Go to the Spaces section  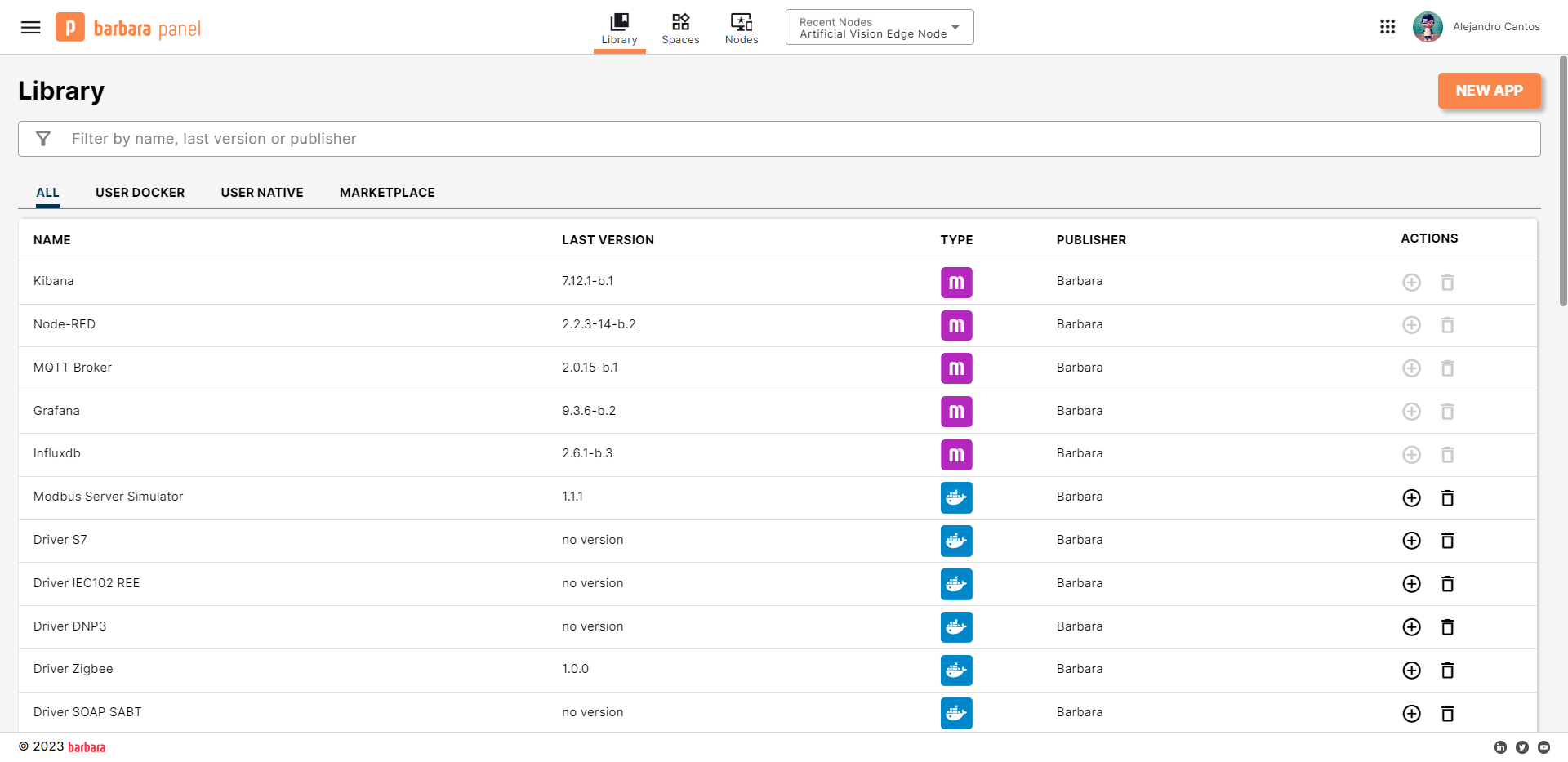[680, 29]
